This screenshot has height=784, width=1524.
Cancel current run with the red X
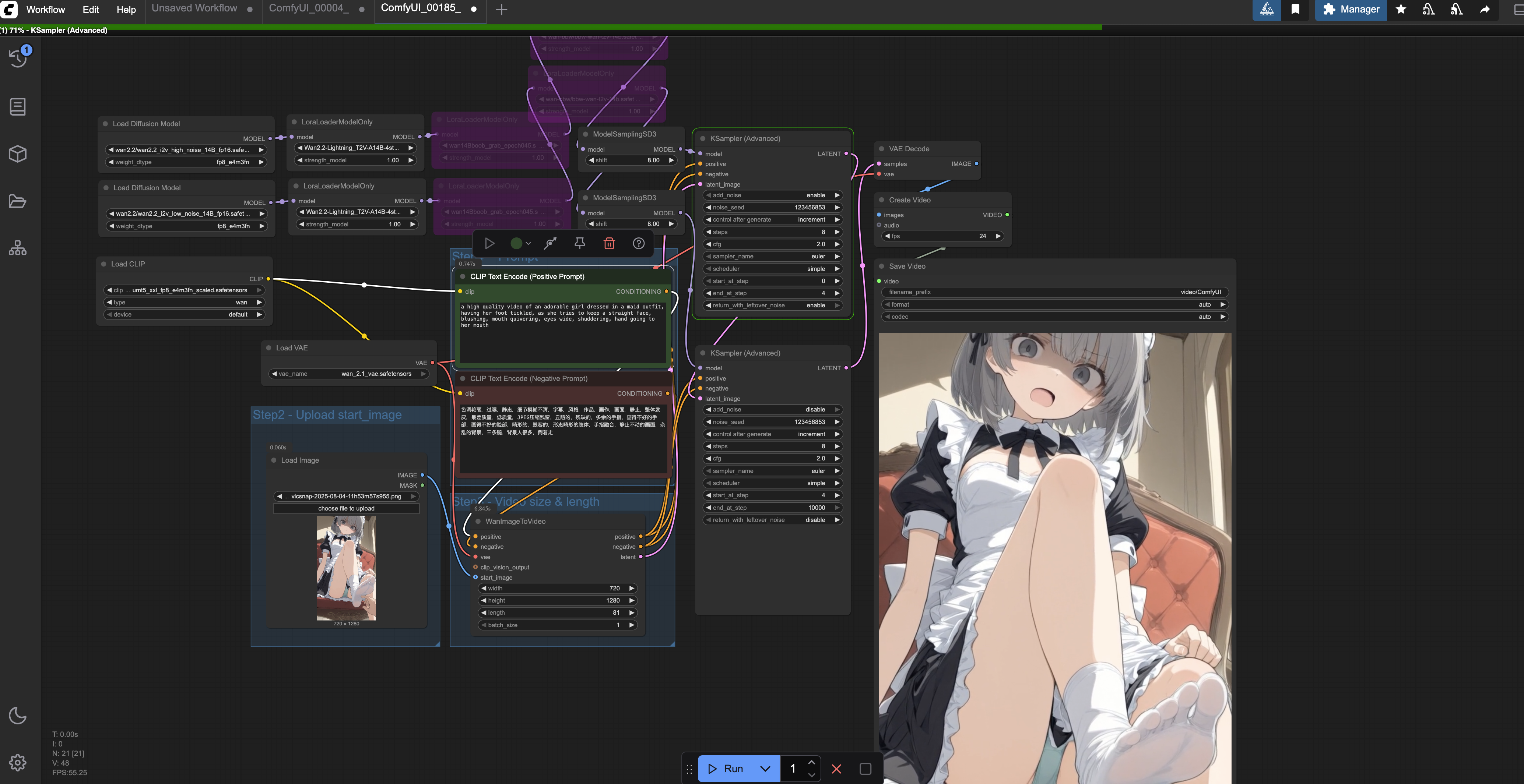click(836, 769)
